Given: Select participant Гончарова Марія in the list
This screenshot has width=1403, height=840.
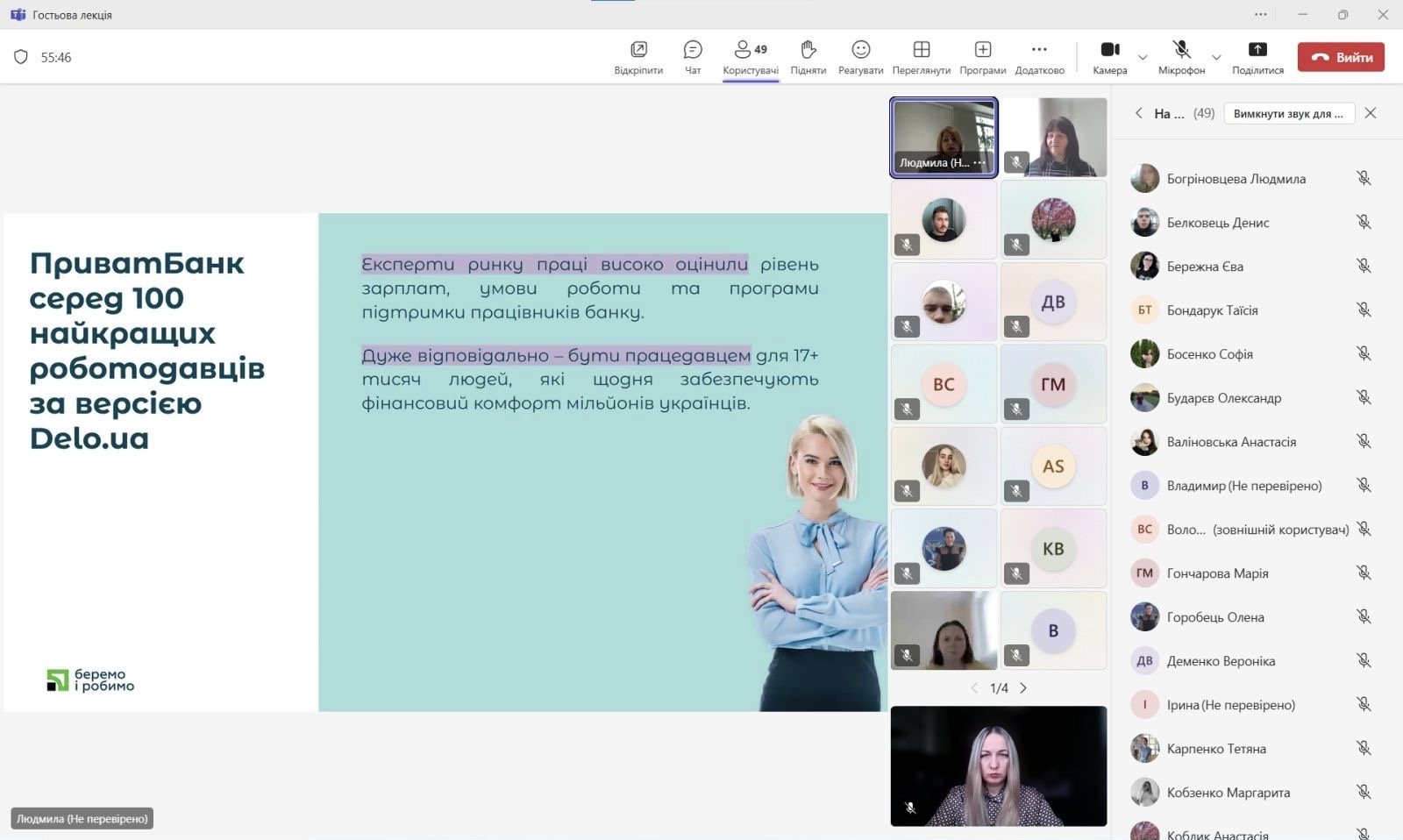Looking at the screenshot, I should (1217, 573).
